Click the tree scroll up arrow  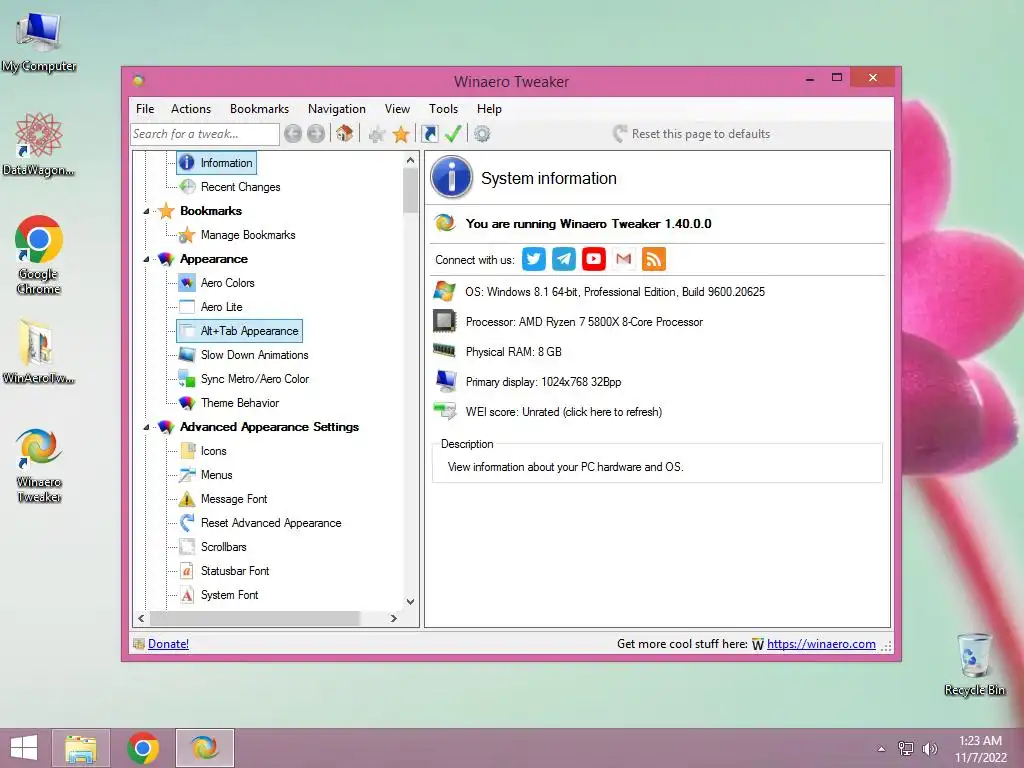click(410, 160)
